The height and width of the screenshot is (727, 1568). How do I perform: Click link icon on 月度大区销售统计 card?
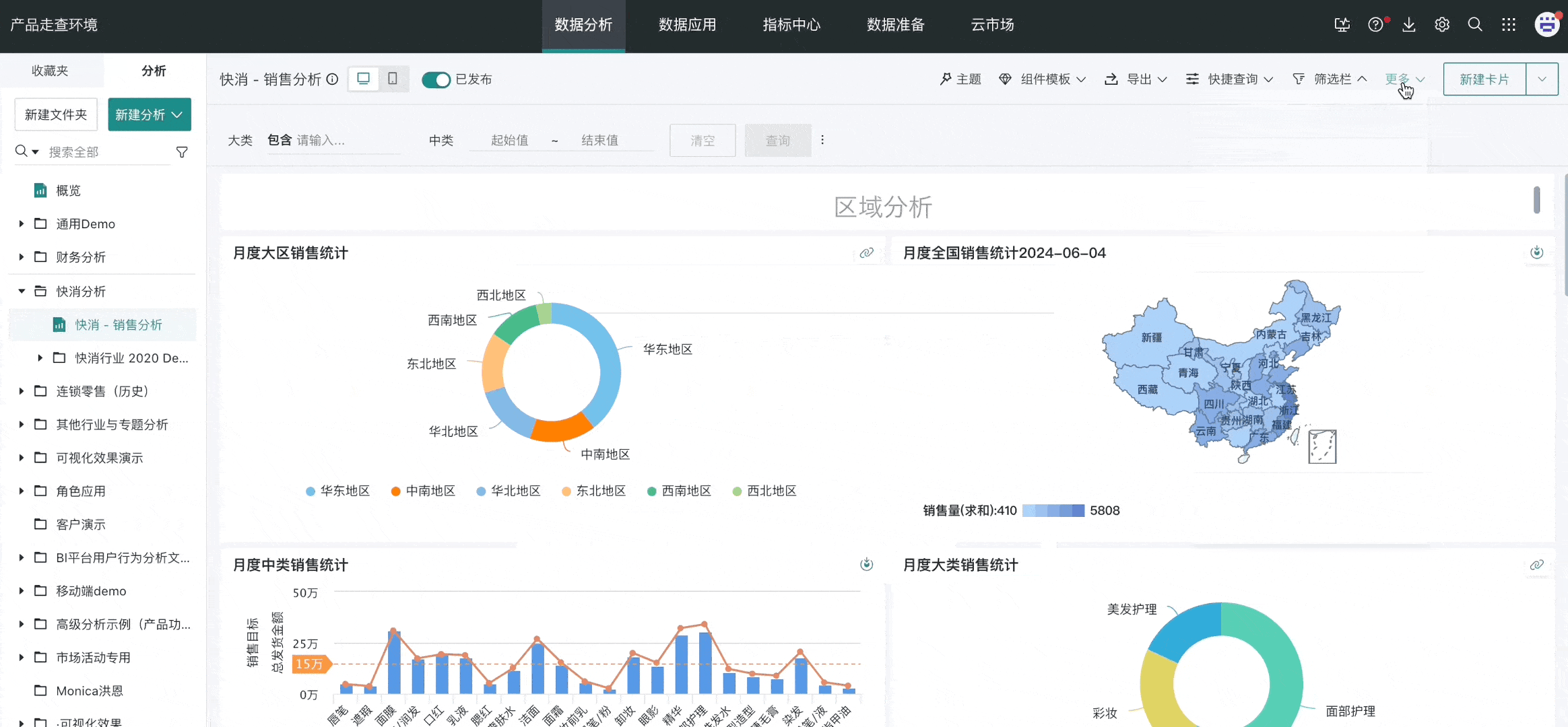pyautogui.click(x=867, y=253)
